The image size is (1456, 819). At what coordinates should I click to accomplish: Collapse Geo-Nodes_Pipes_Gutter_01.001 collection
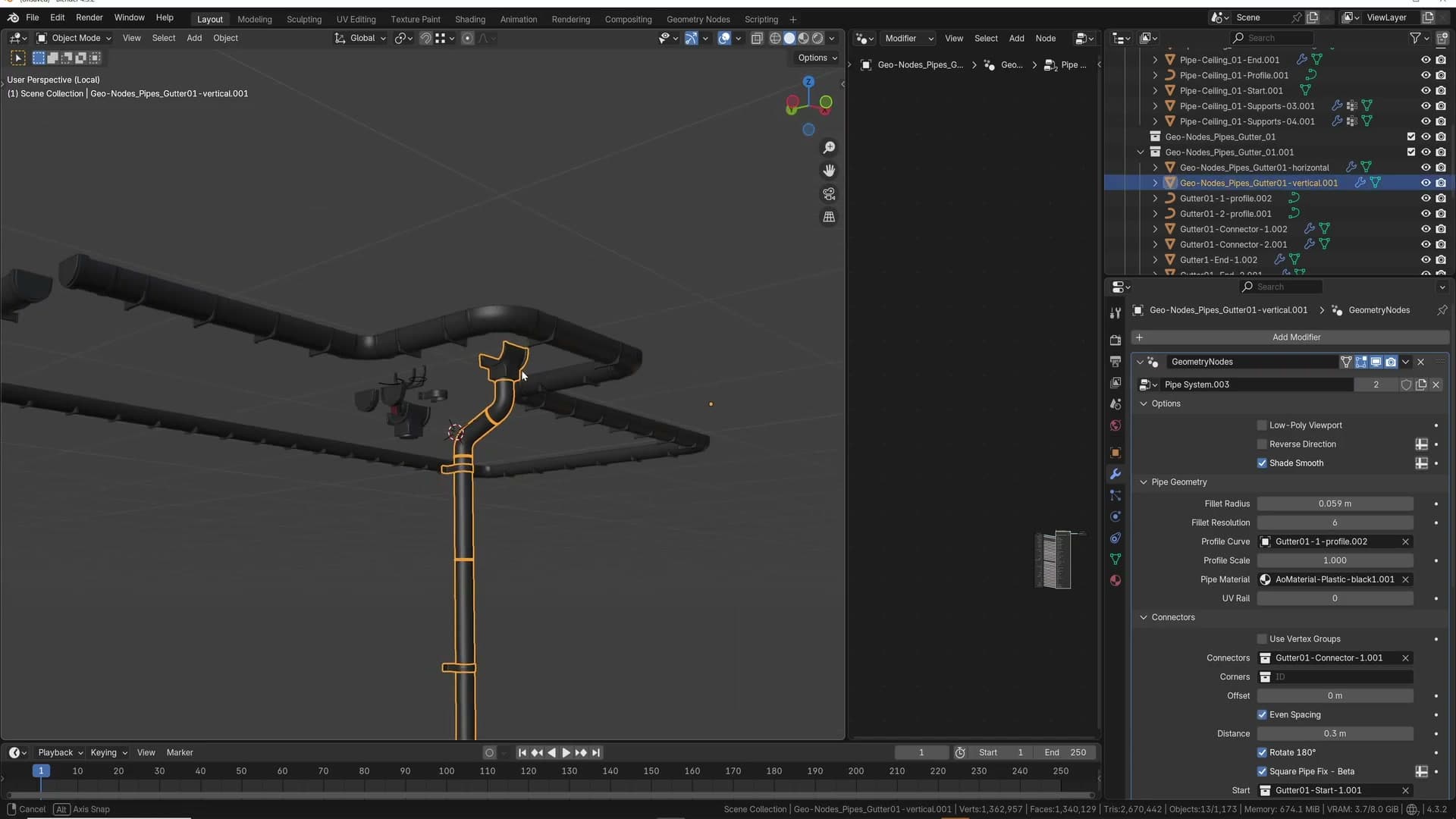[x=1140, y=152]
